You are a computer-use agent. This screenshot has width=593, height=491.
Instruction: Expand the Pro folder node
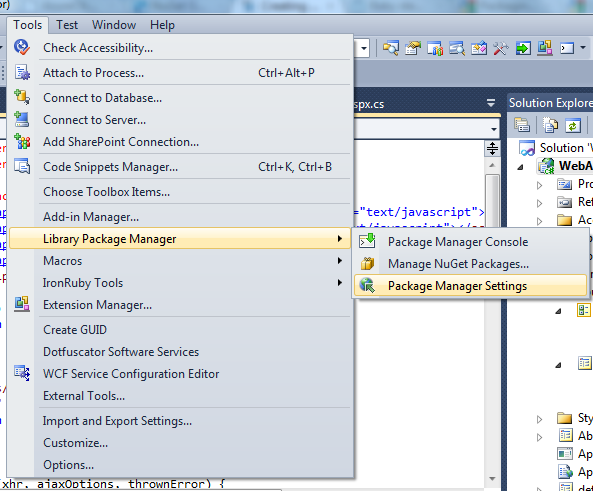tap(540, 185)
